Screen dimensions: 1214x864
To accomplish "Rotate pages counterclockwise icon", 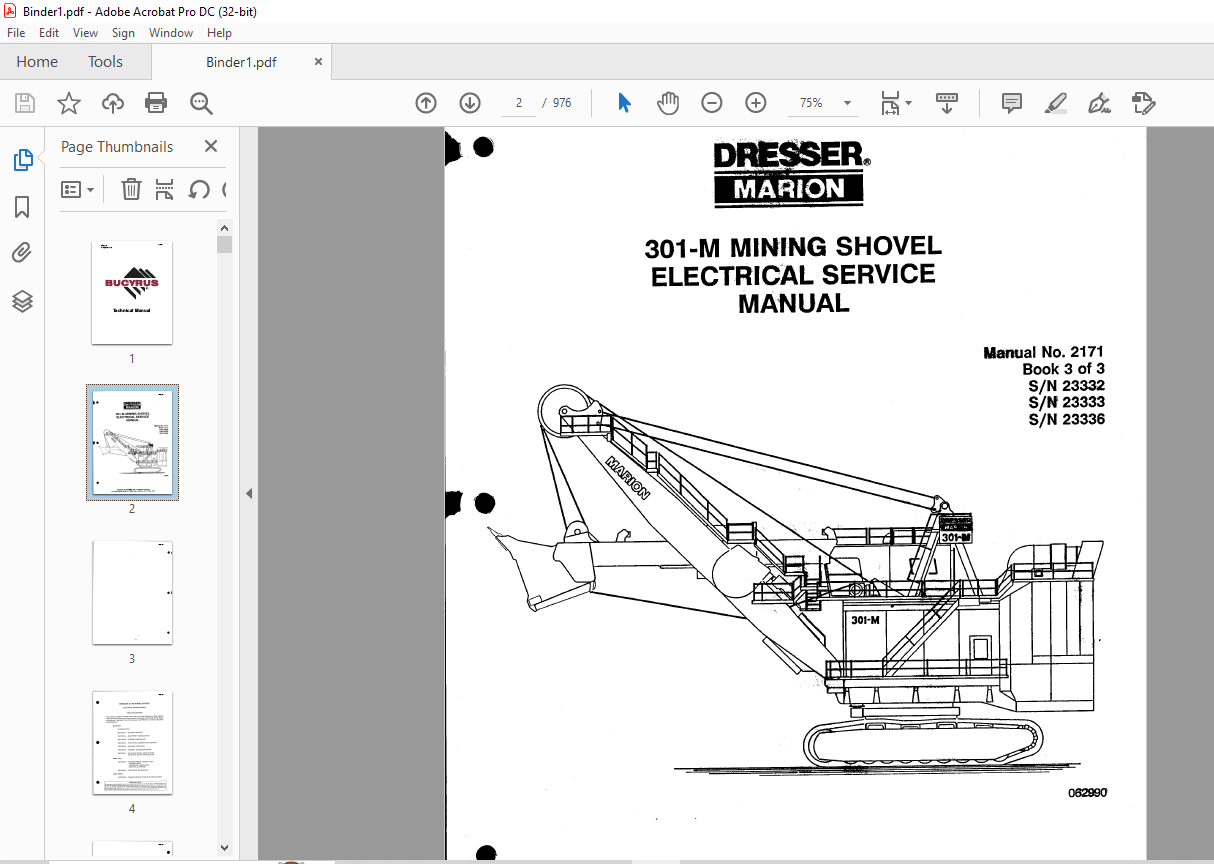I will coord(199,189).
